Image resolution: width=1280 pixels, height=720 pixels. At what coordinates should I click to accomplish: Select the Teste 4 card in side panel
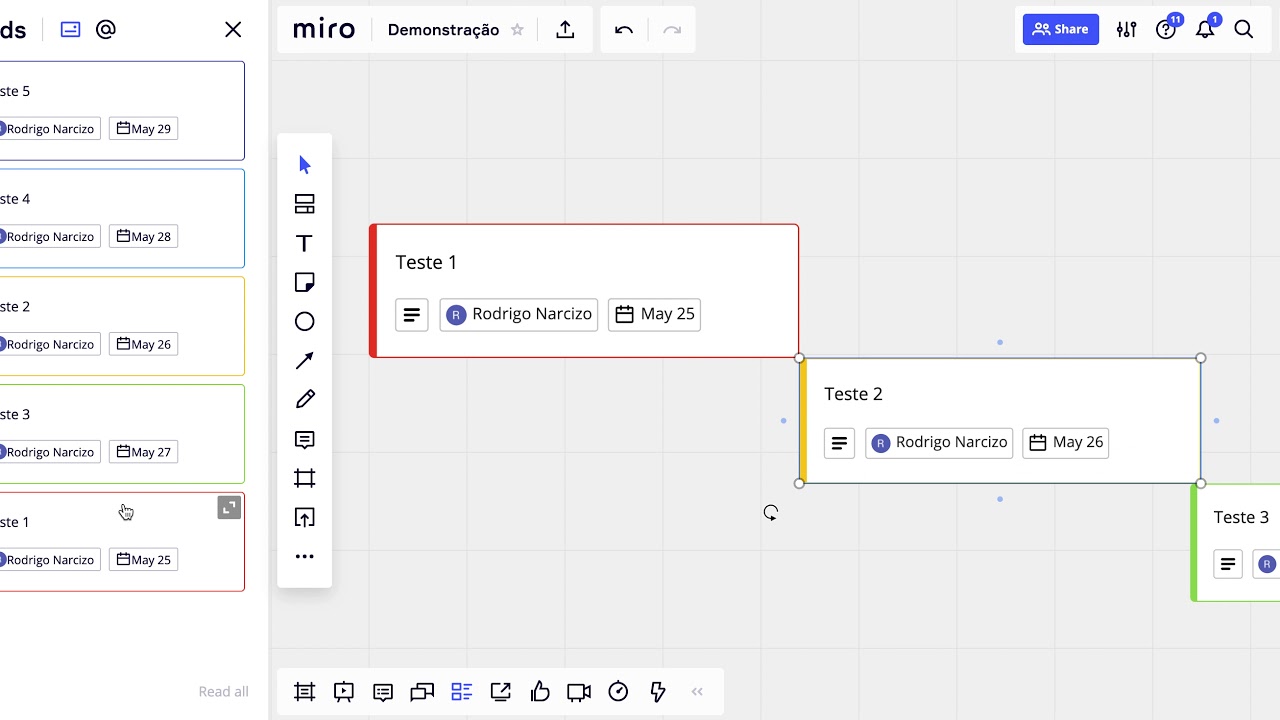pos(120,218)
